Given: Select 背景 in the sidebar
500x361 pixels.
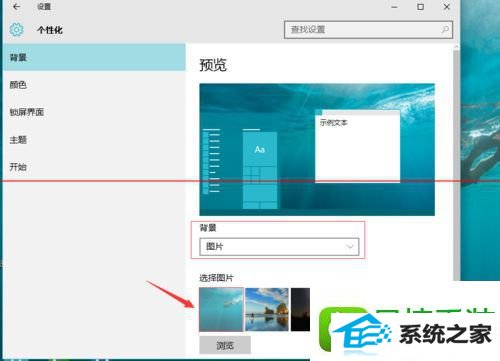Looking at the screenshot, I should point(94,57).
